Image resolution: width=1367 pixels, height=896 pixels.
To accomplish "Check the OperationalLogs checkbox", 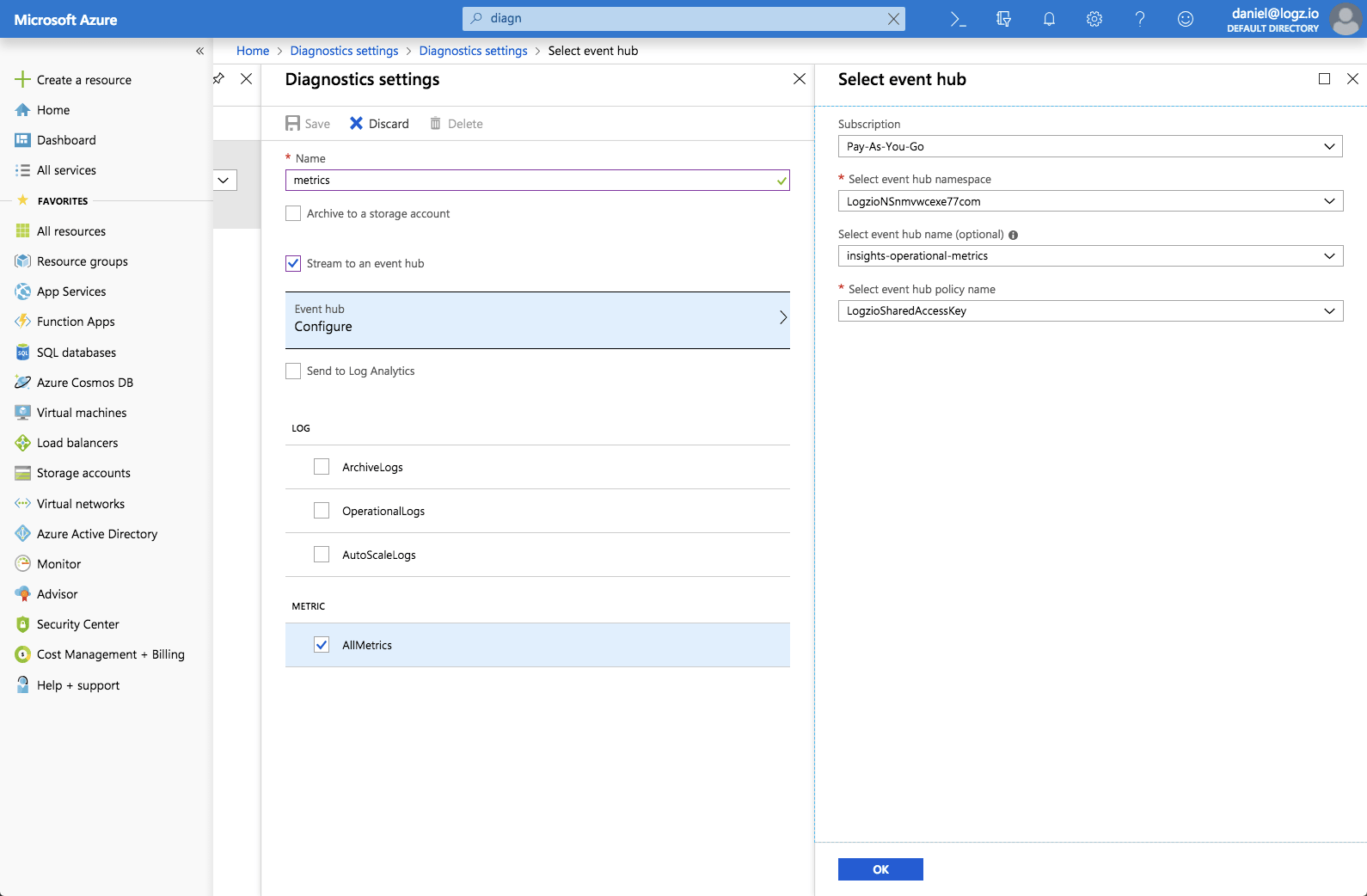I will (322, 511).
